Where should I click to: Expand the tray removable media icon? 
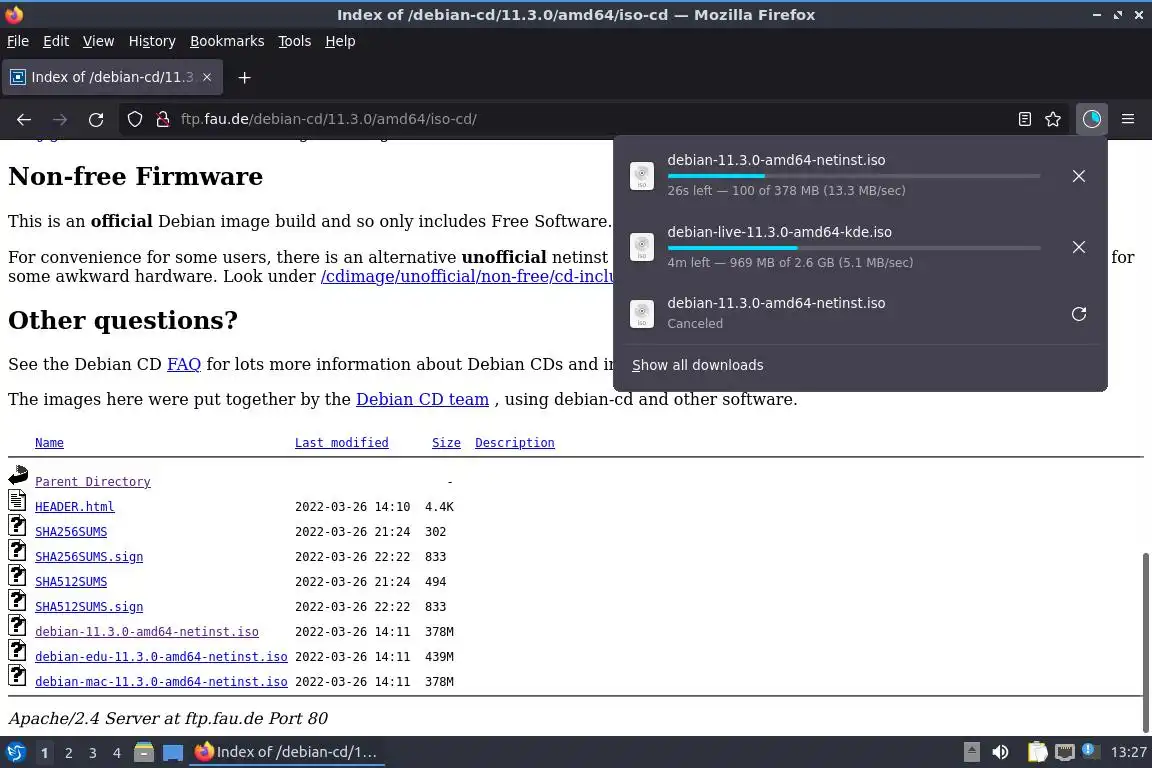point(971,752)
